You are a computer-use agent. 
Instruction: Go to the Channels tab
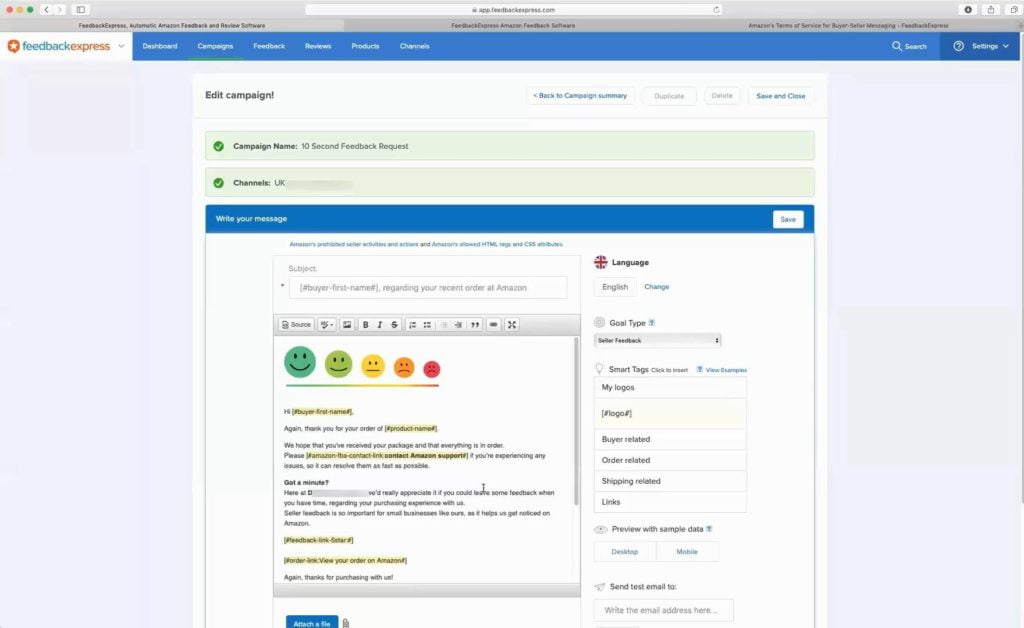pos(415,46)
